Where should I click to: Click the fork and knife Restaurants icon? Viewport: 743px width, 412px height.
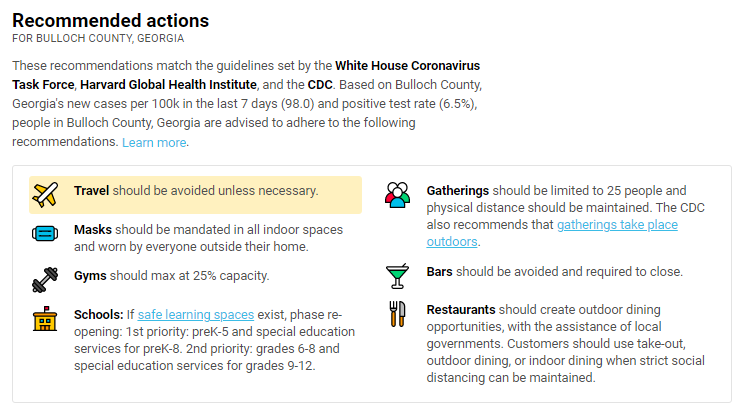398,314
